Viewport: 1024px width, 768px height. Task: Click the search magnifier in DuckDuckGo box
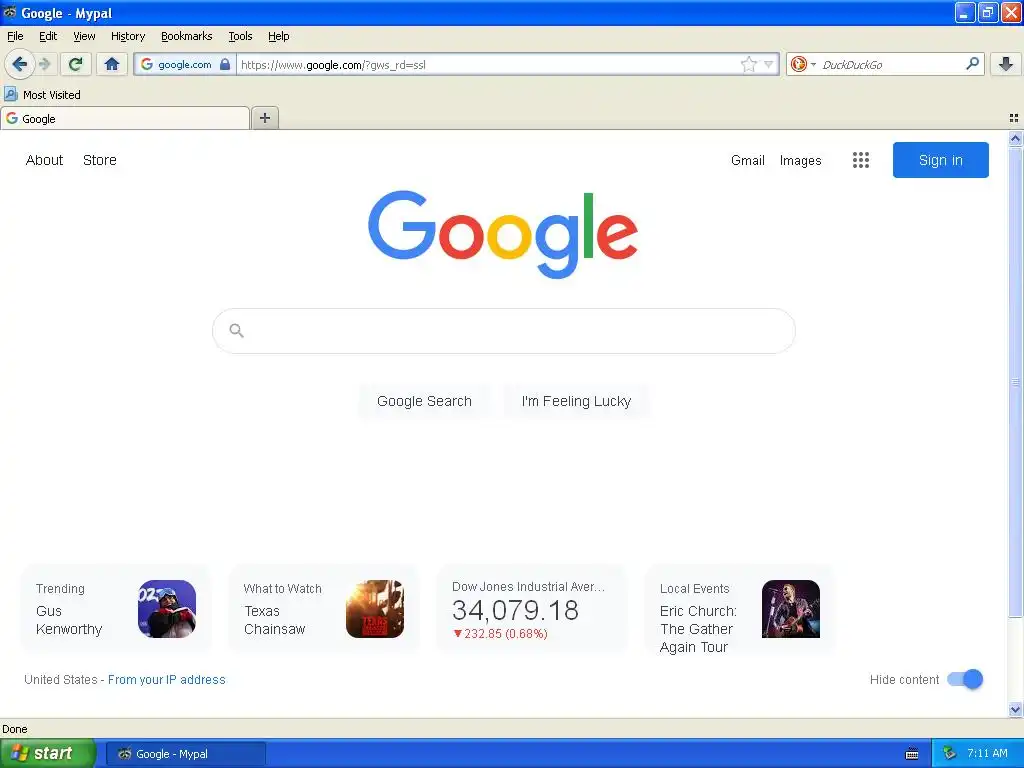[x=972, y=63]
